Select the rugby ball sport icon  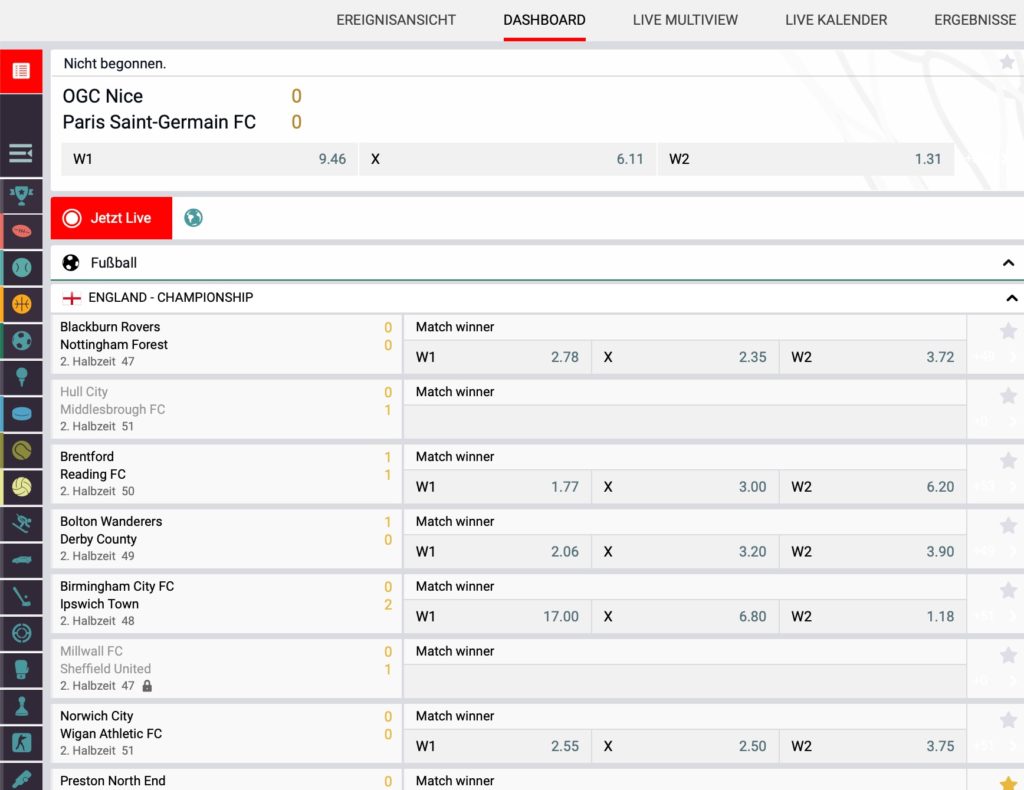click(21, 231)
